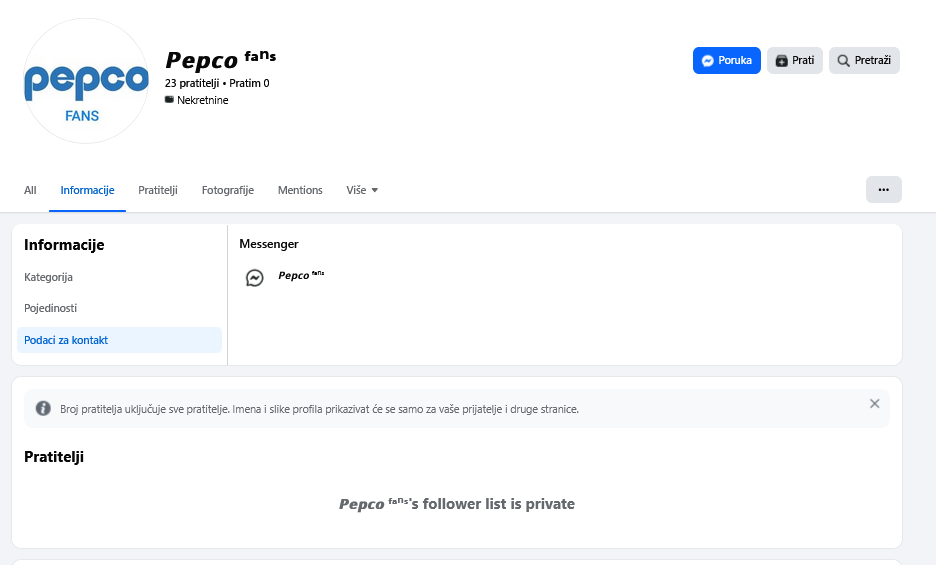The image size is (936, 565).
Task: Click the Nekretnine category icon
Action: coord(169,100)
